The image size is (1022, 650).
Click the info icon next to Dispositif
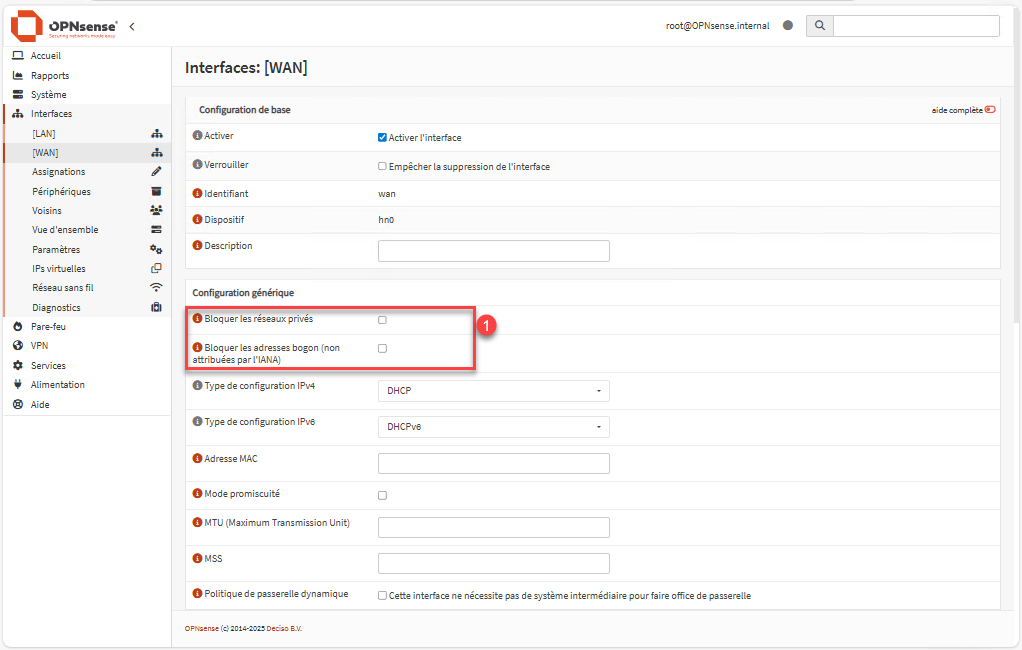click(197, 219)
